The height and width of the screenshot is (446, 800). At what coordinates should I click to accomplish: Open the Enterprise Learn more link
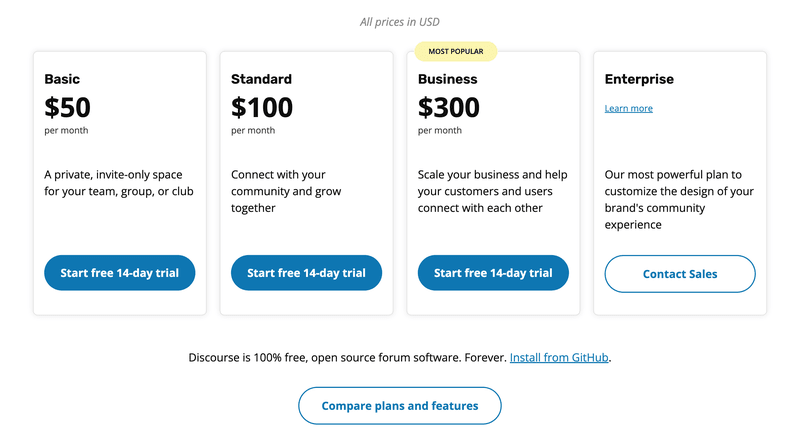click(629, 108)
